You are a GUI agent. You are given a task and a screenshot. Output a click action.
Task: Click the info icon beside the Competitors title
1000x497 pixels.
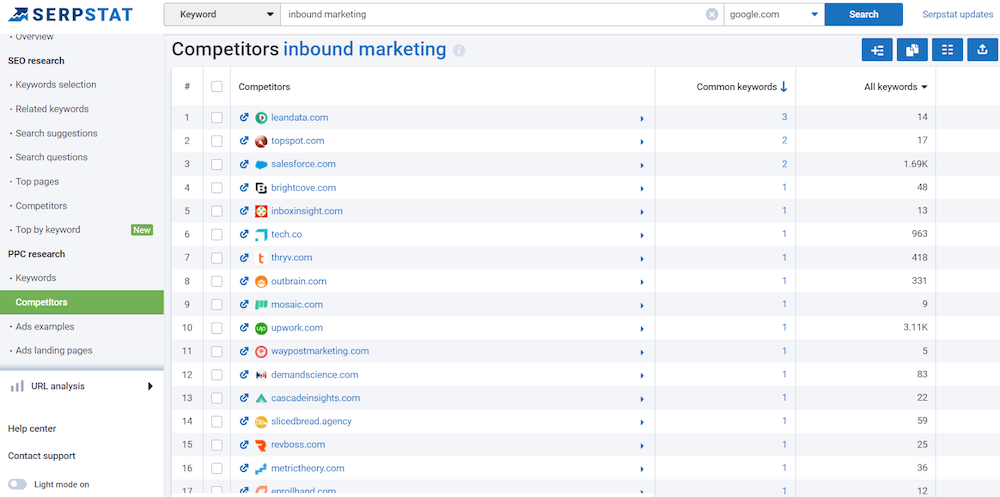(x=459, y=51)
